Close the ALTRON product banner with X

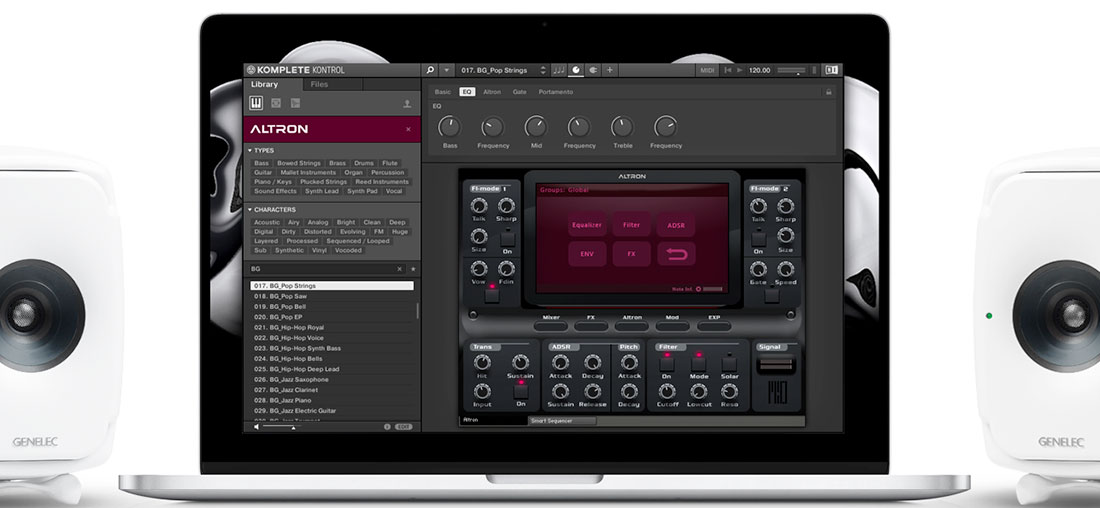pyautogui.click(x=408, y=129)
